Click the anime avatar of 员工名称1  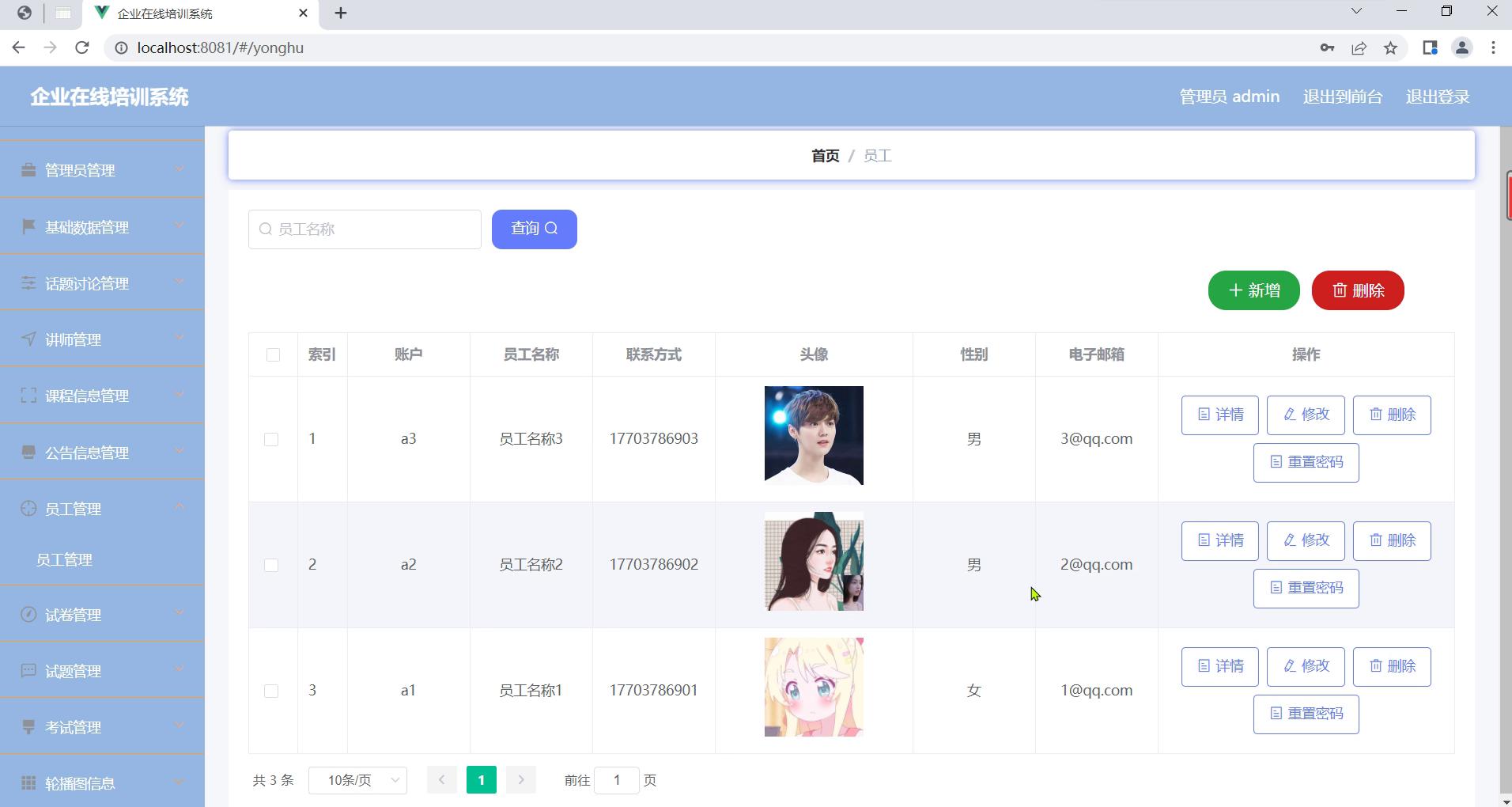click(814, 688)
